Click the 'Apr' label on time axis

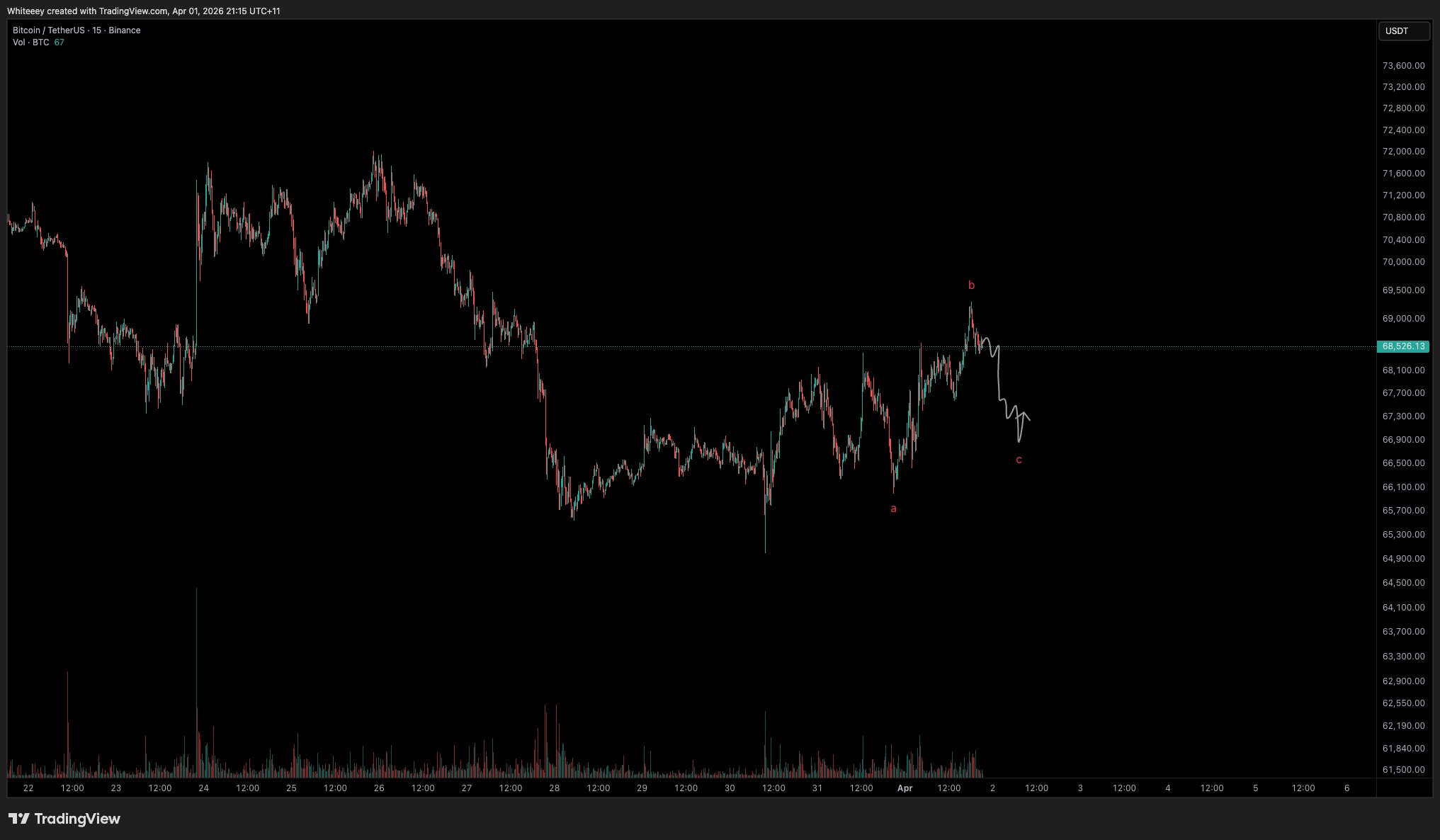click(x=905, y=788)
